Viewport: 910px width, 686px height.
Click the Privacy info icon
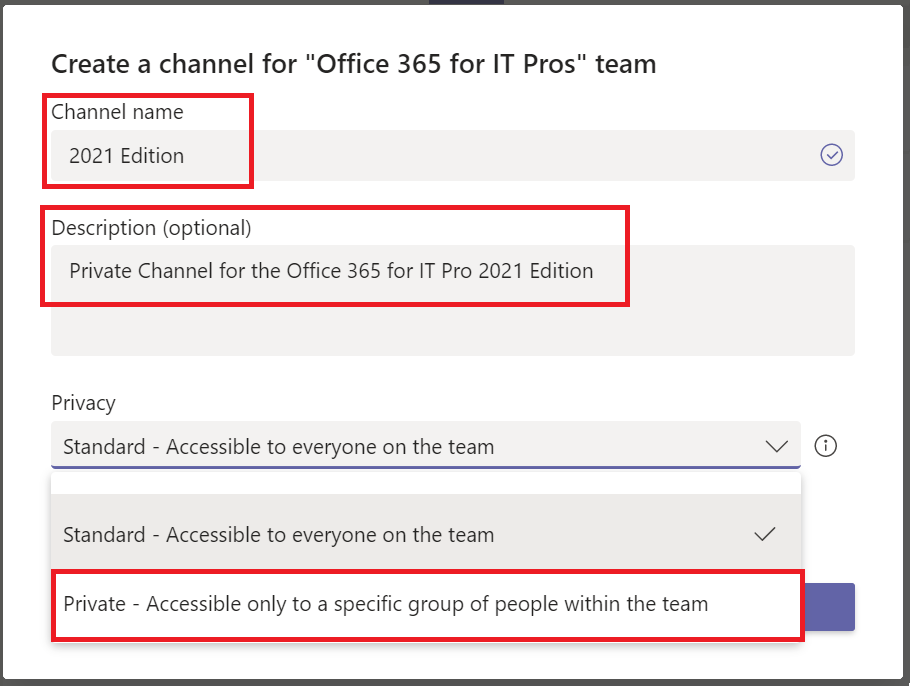825,446
